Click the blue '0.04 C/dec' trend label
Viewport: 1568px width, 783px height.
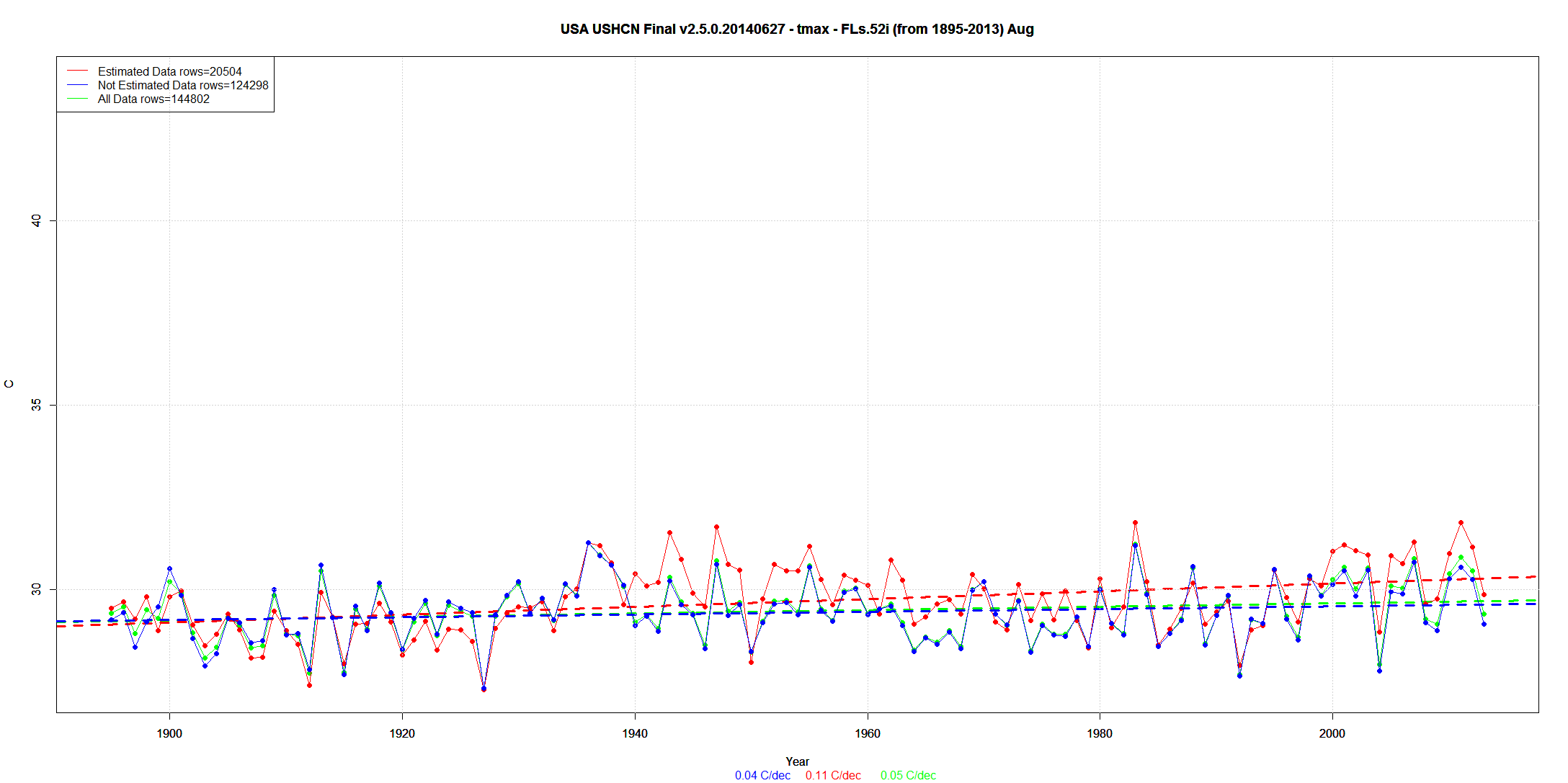(x=762, y=775)
